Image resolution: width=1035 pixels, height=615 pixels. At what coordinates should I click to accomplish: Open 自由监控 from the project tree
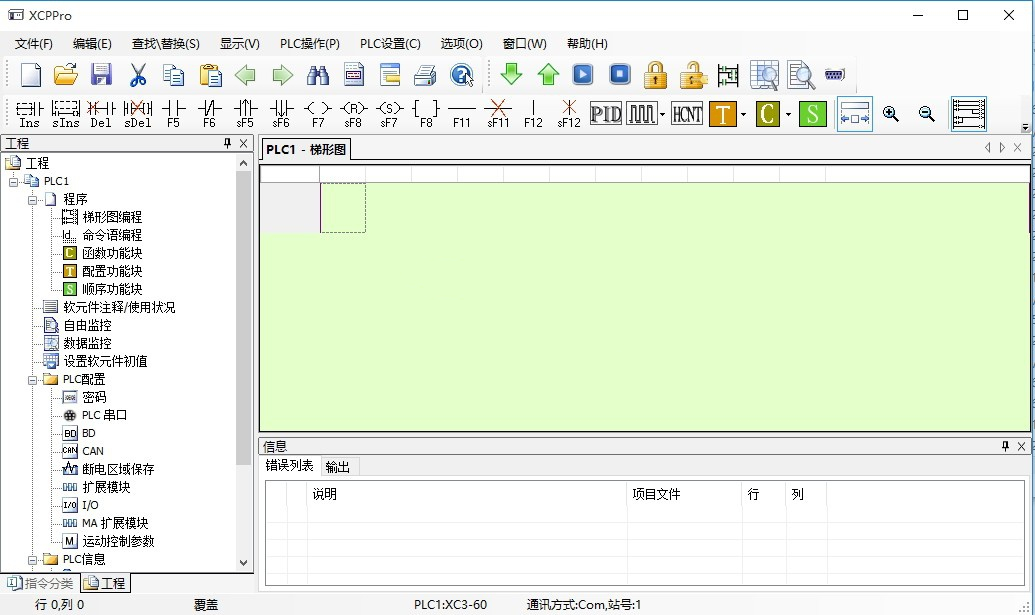pos(87,325)
